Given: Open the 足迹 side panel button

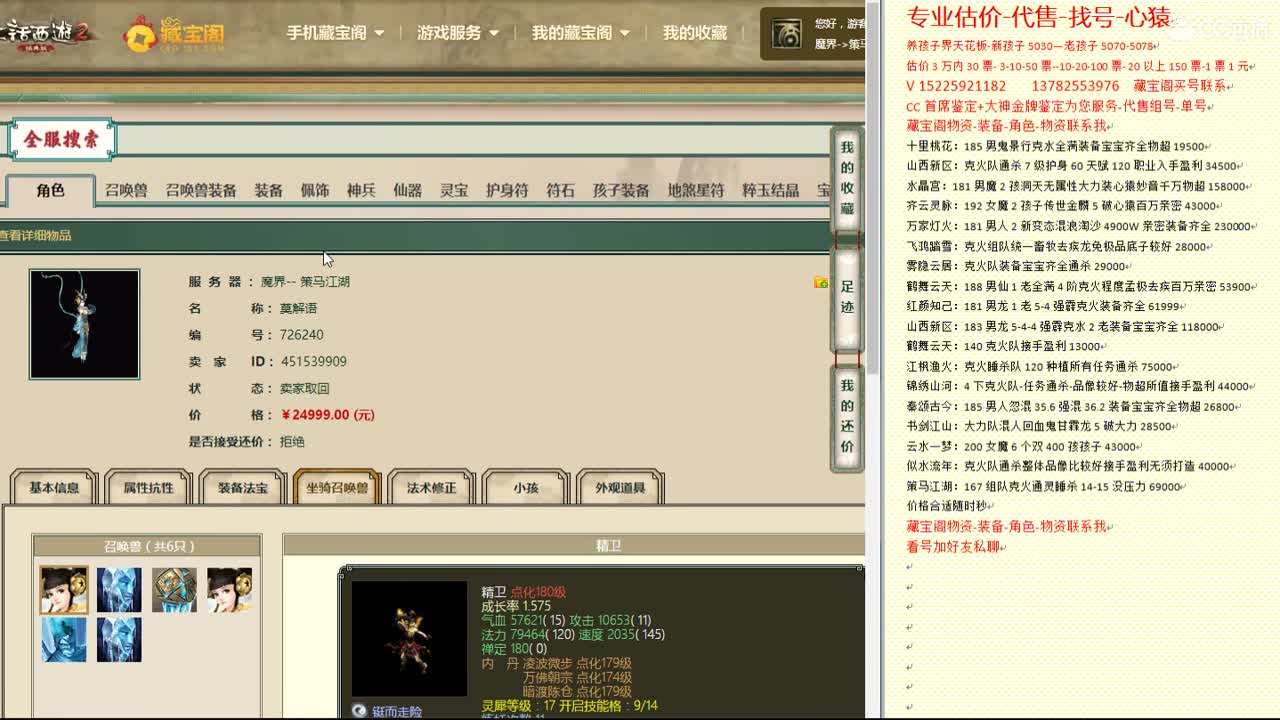Looking at the screenshot, I should click(x=847, y=298).
